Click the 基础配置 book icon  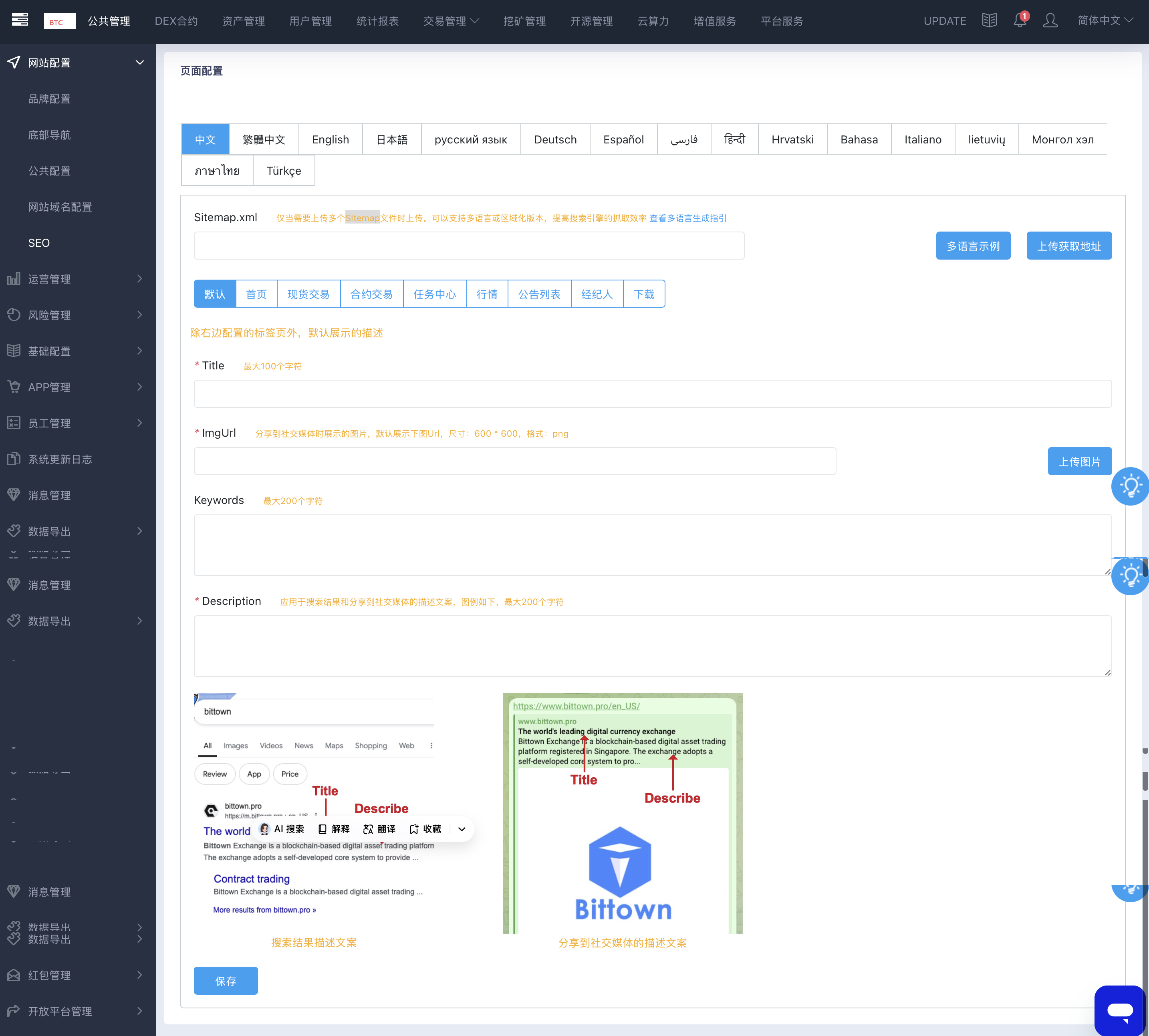14,351
